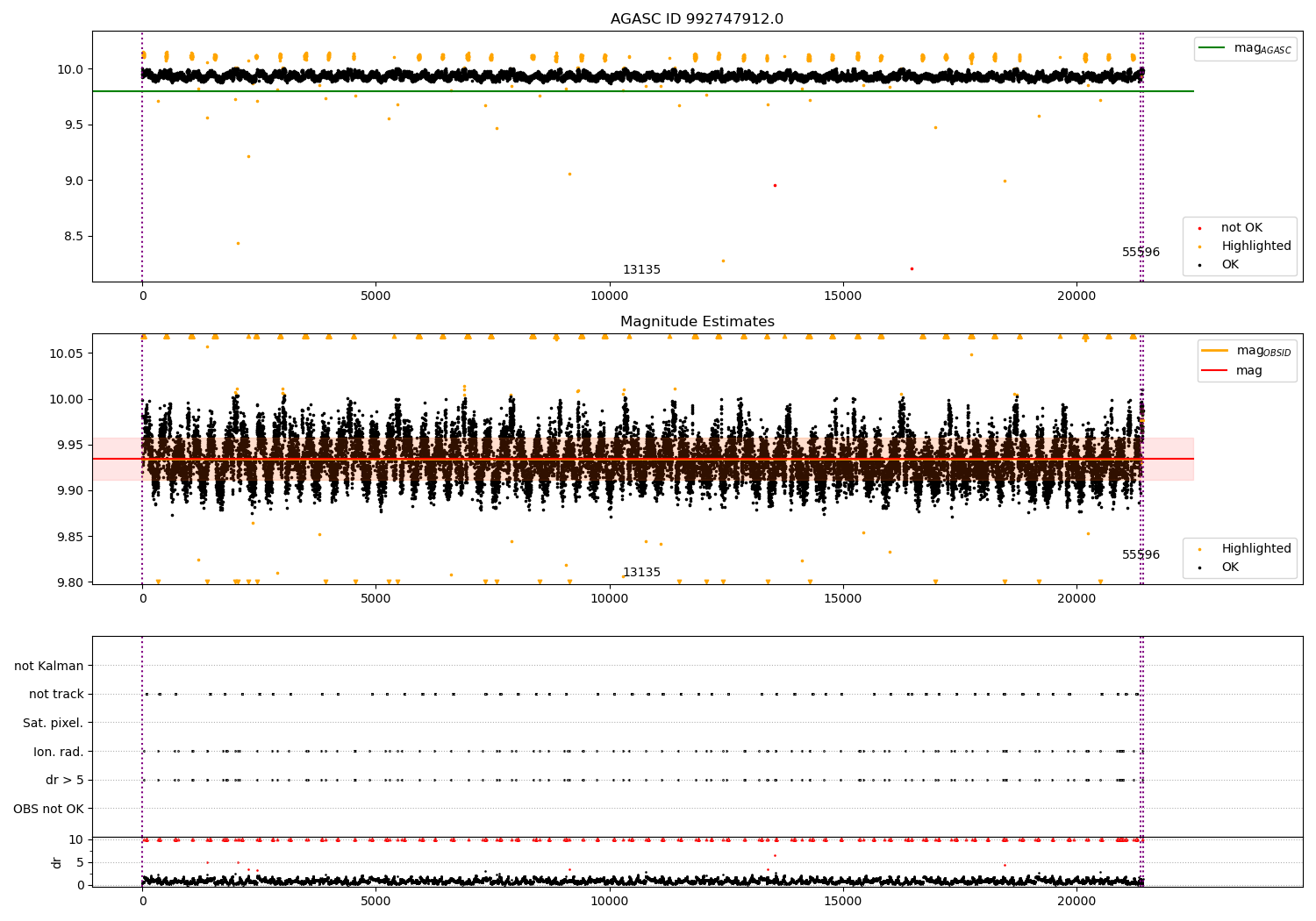Click "13135" in the Magnitude Estimates plot
This screenshot has width=1316, height=921.
click(641, 573)
